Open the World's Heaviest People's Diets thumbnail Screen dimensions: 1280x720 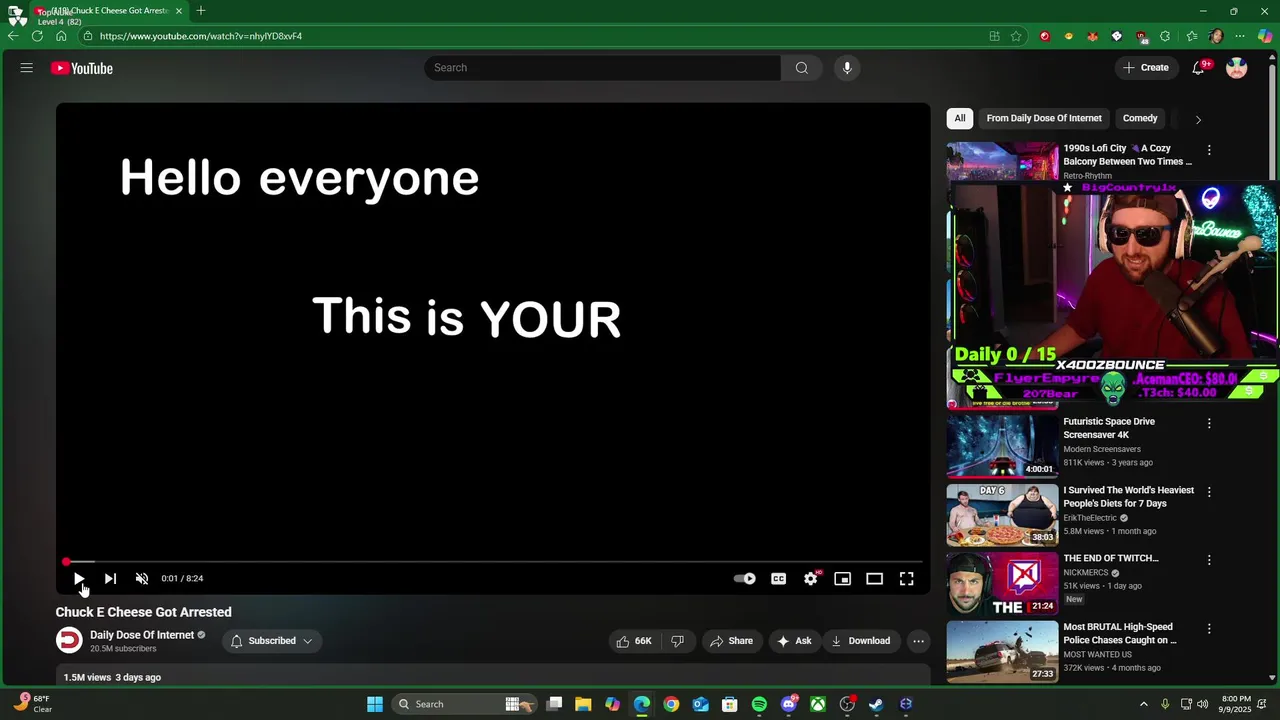point(1002,516)
